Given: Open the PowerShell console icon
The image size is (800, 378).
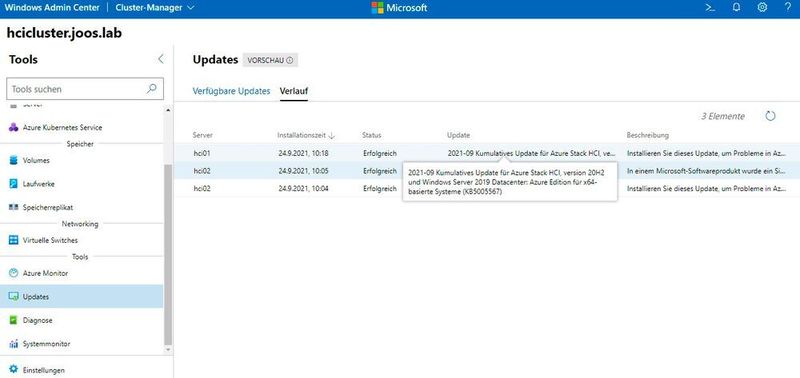Looking at the screenshot, I should (710, 8).
